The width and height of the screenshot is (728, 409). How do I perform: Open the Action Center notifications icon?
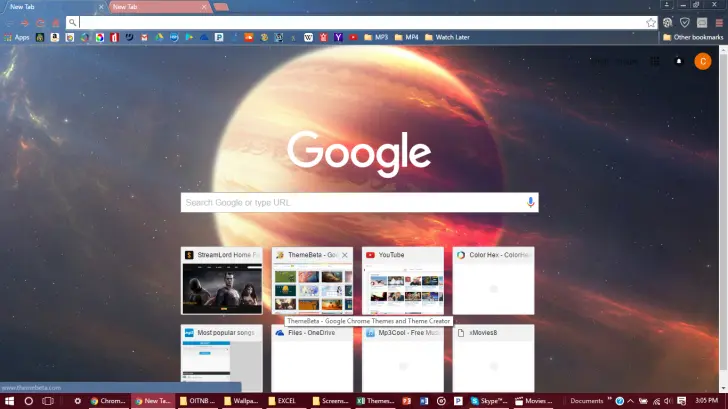(681, 401)
